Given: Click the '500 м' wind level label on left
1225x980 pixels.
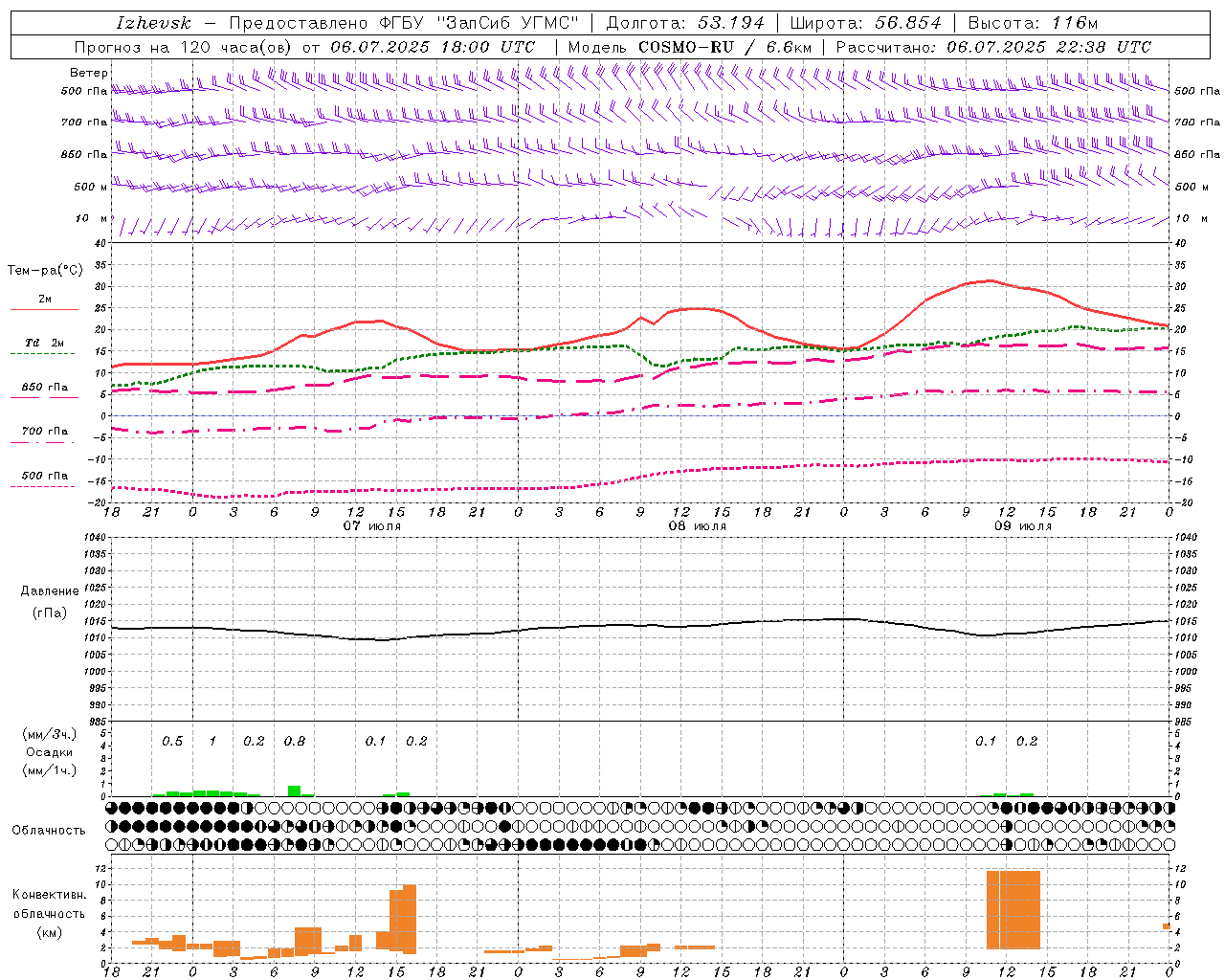Looking at the screenshot, I should tap(91, 187).
